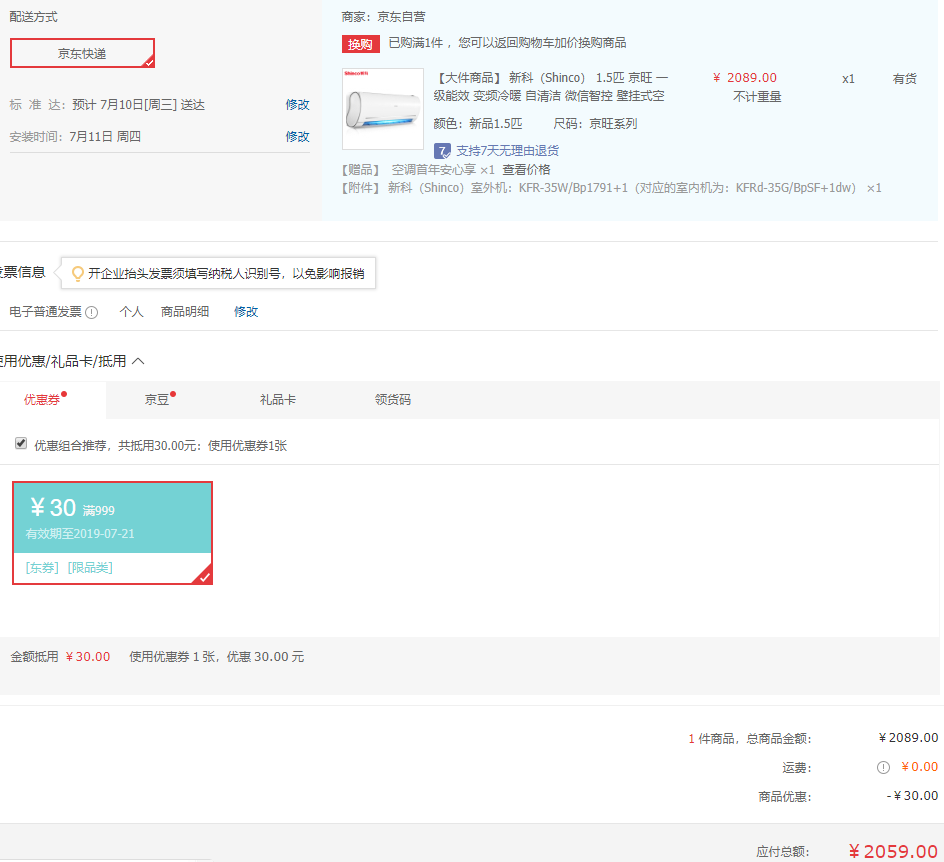944x862 pixels.
Task: Click 空调首年安心享 gift text
Action: (433, 170)
